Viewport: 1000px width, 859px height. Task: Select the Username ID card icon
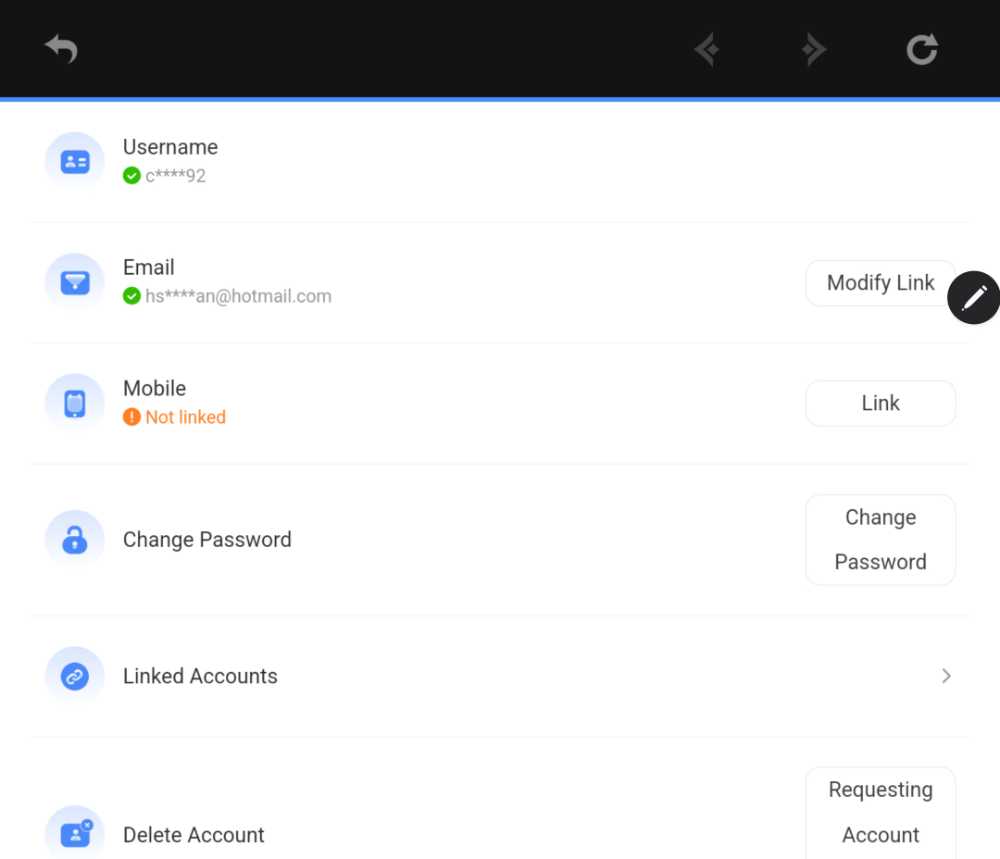point(75,161)
